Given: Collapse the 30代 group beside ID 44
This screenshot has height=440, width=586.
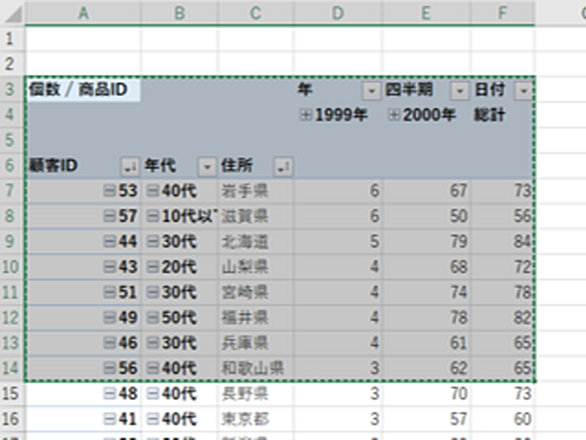Looking at the screenshot, I should point(152,242).
